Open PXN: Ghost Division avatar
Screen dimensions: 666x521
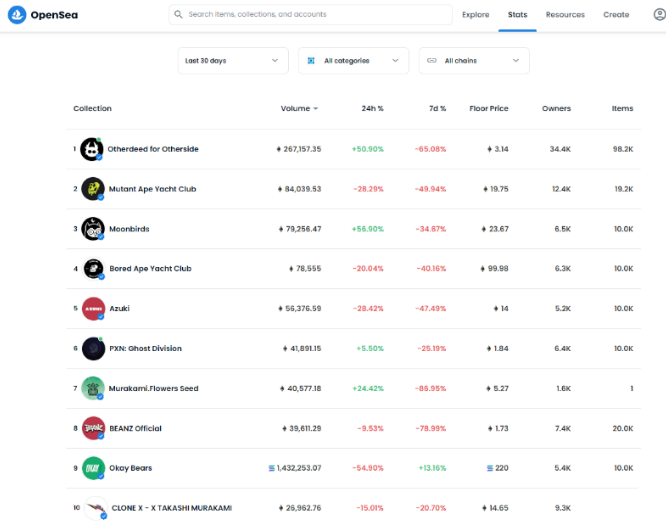93,349
